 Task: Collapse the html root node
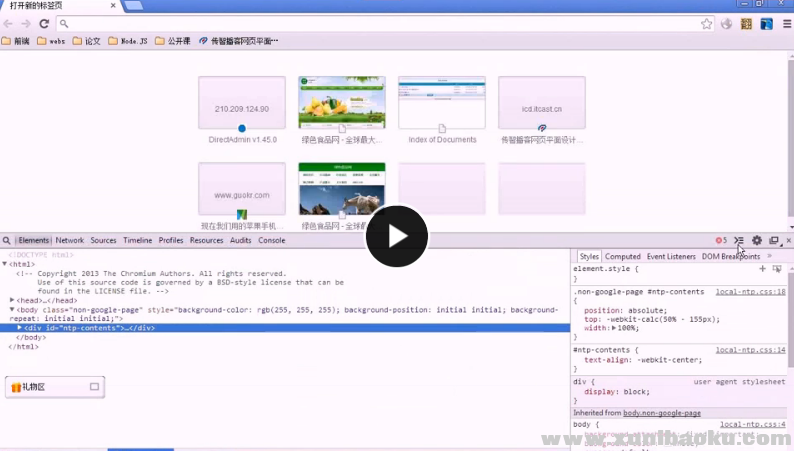(5, 264)
